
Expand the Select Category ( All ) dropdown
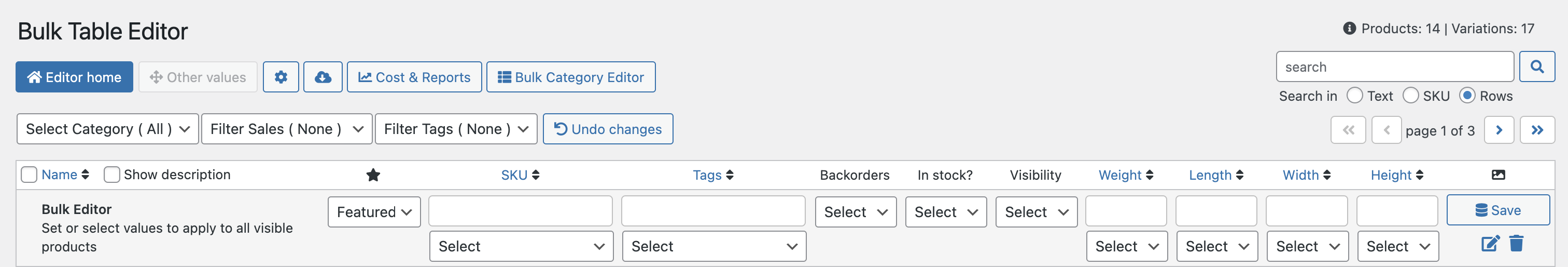(x=108, y=129)
